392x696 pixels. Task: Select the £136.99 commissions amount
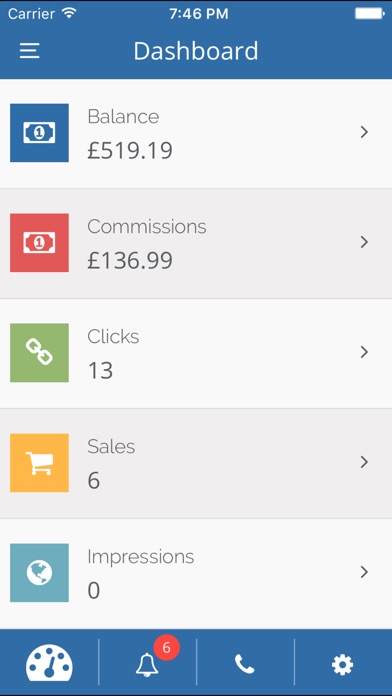point(130,261)
